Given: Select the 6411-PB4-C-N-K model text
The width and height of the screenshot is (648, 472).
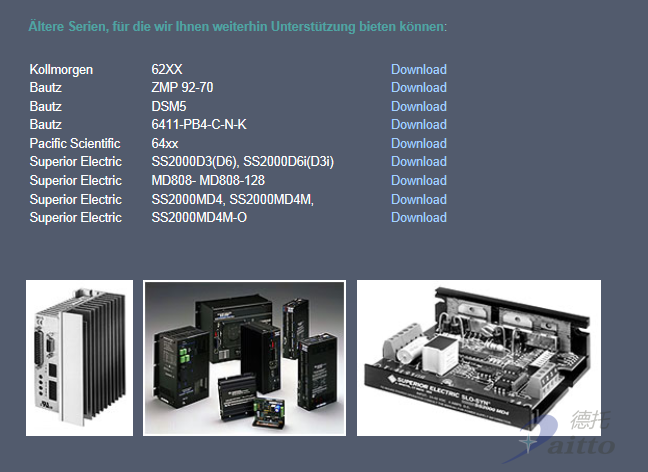Looking at the screenshot, I should [x=199, y=125].
